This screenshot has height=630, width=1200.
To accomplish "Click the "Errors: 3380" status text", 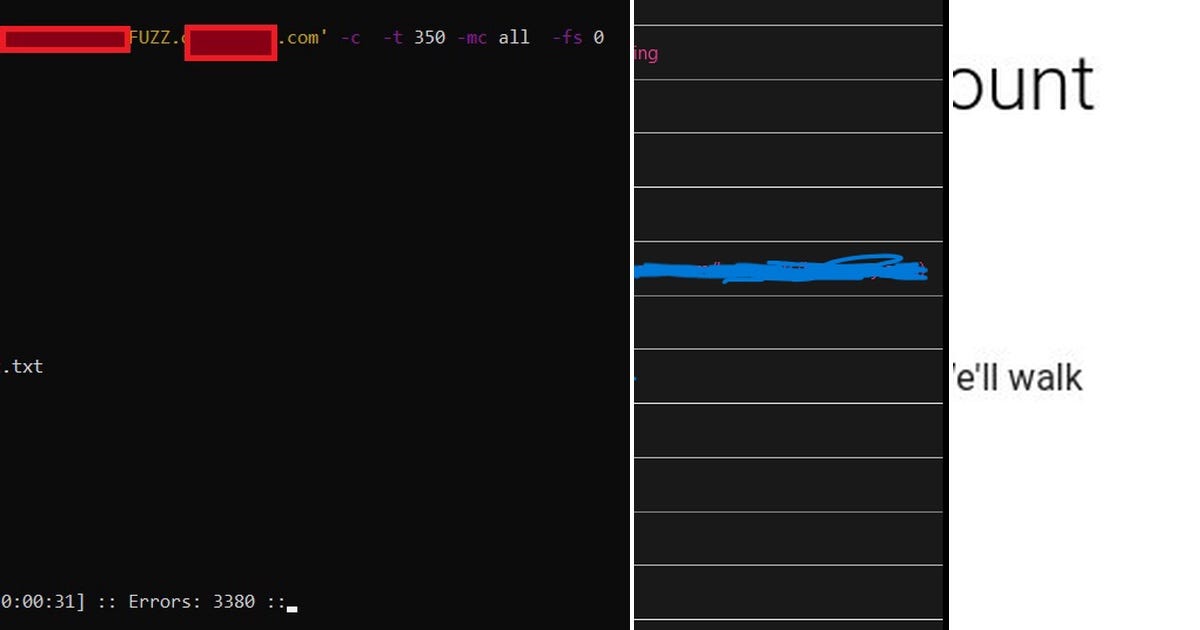I will pos(192,602).
